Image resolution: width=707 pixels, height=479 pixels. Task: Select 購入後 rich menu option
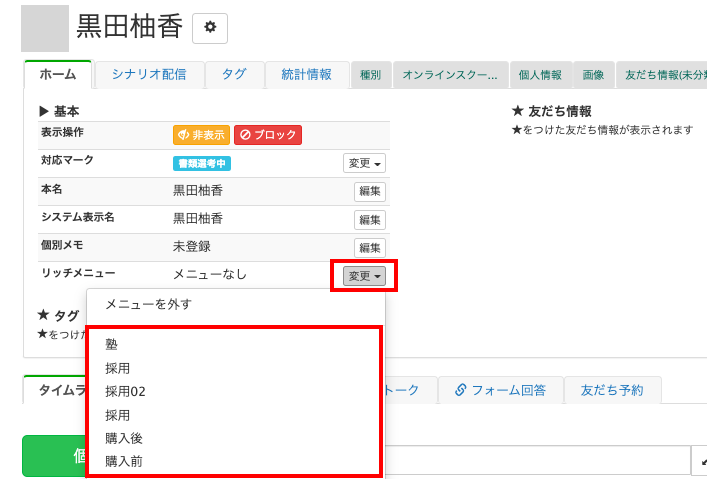[x=124, y=438]
